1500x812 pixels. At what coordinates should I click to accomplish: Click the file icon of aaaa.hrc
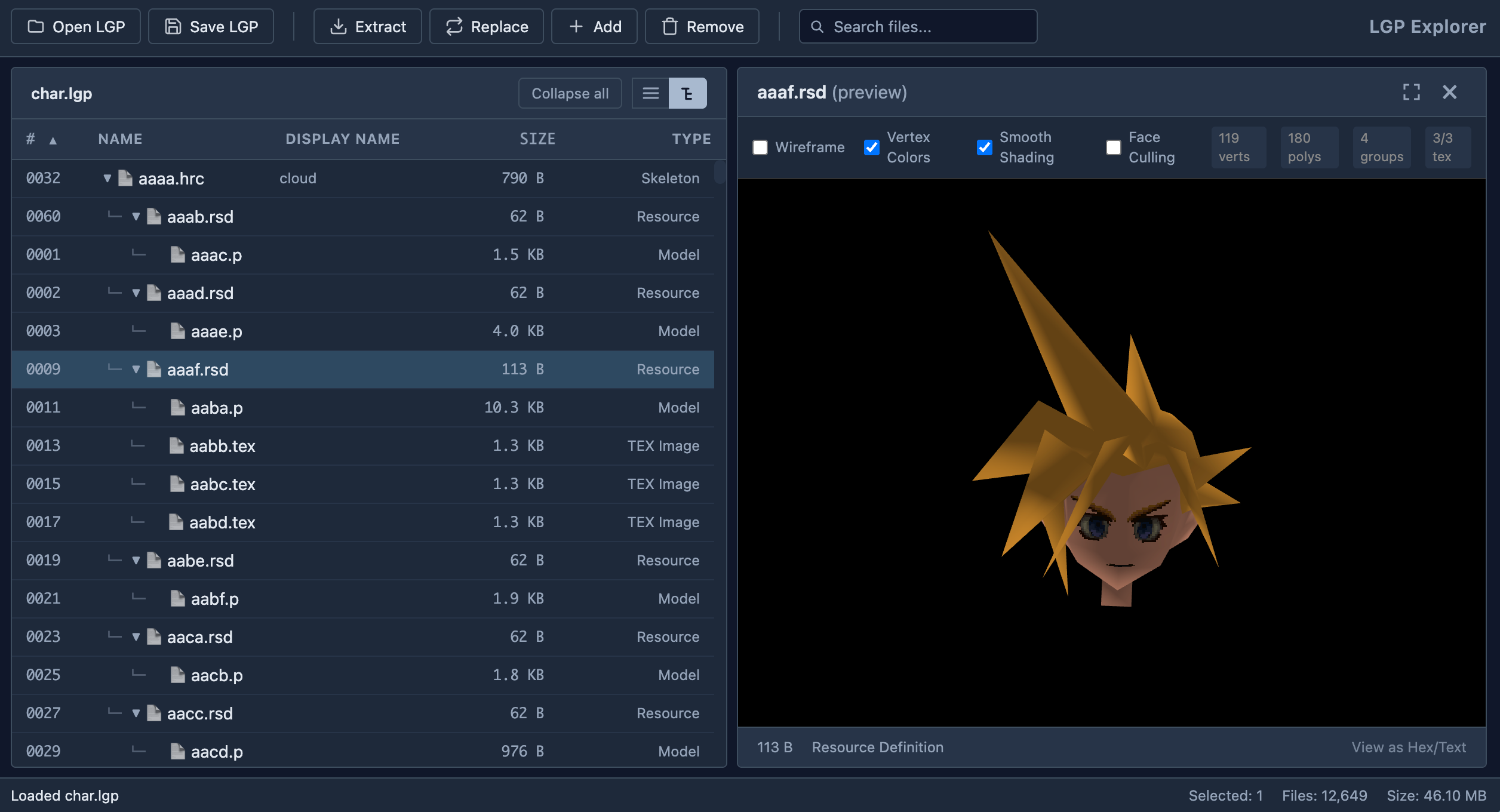pyautogui.click(x=125, y=178)
